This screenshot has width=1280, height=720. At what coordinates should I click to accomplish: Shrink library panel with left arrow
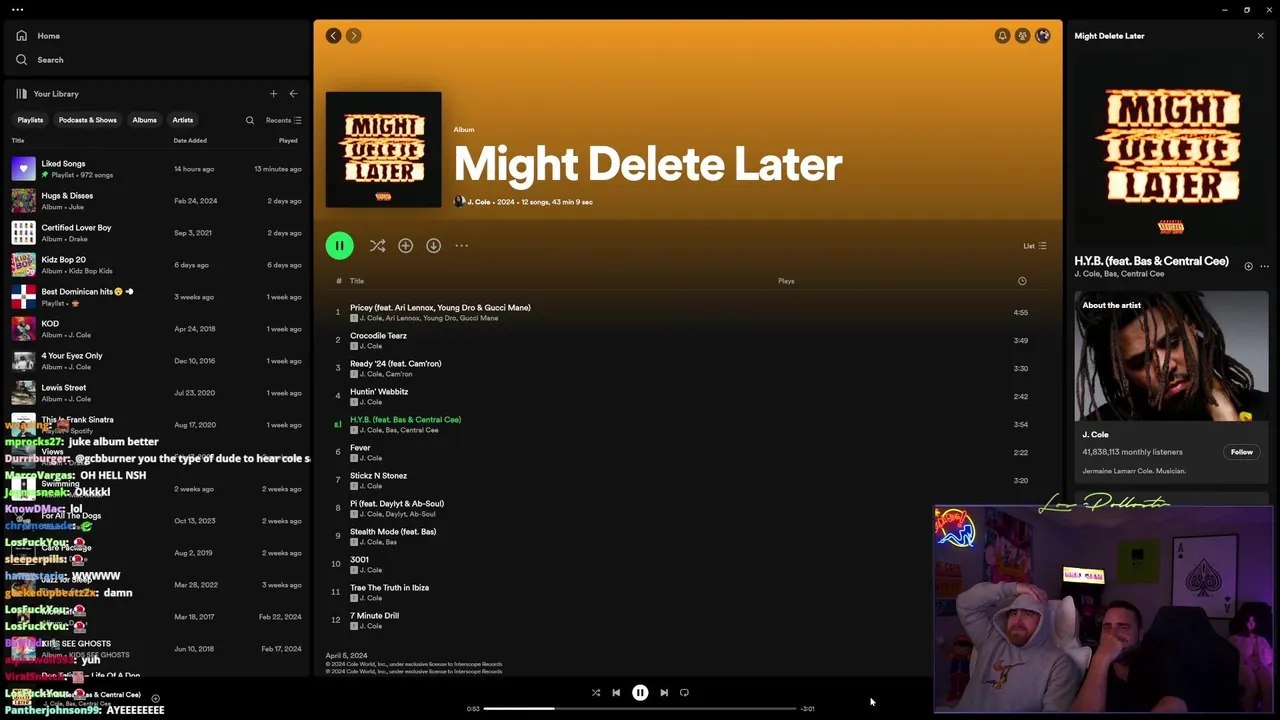click(293, 94)
